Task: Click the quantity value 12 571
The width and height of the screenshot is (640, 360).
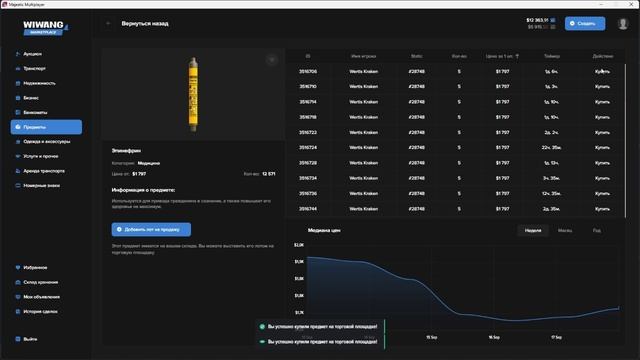Action: [269, 174]
